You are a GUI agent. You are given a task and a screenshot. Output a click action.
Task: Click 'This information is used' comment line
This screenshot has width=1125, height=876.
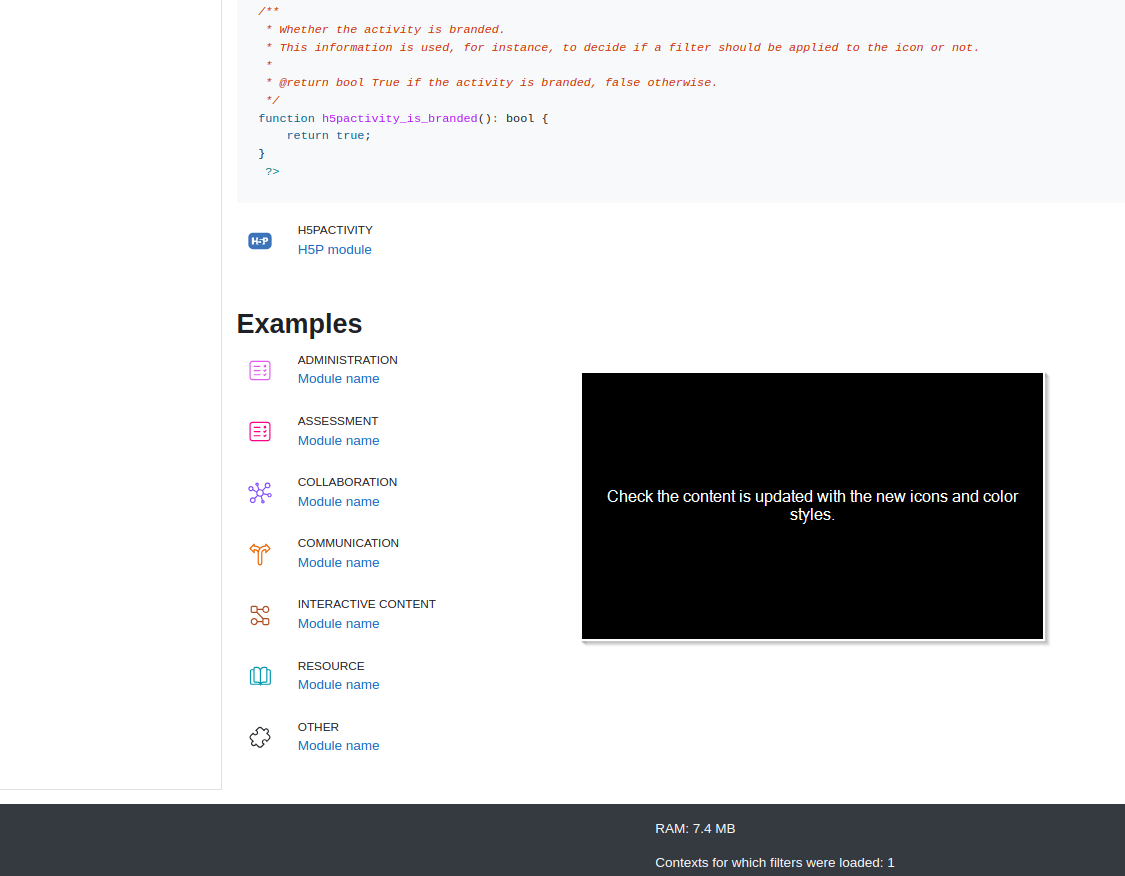point(622,47)
